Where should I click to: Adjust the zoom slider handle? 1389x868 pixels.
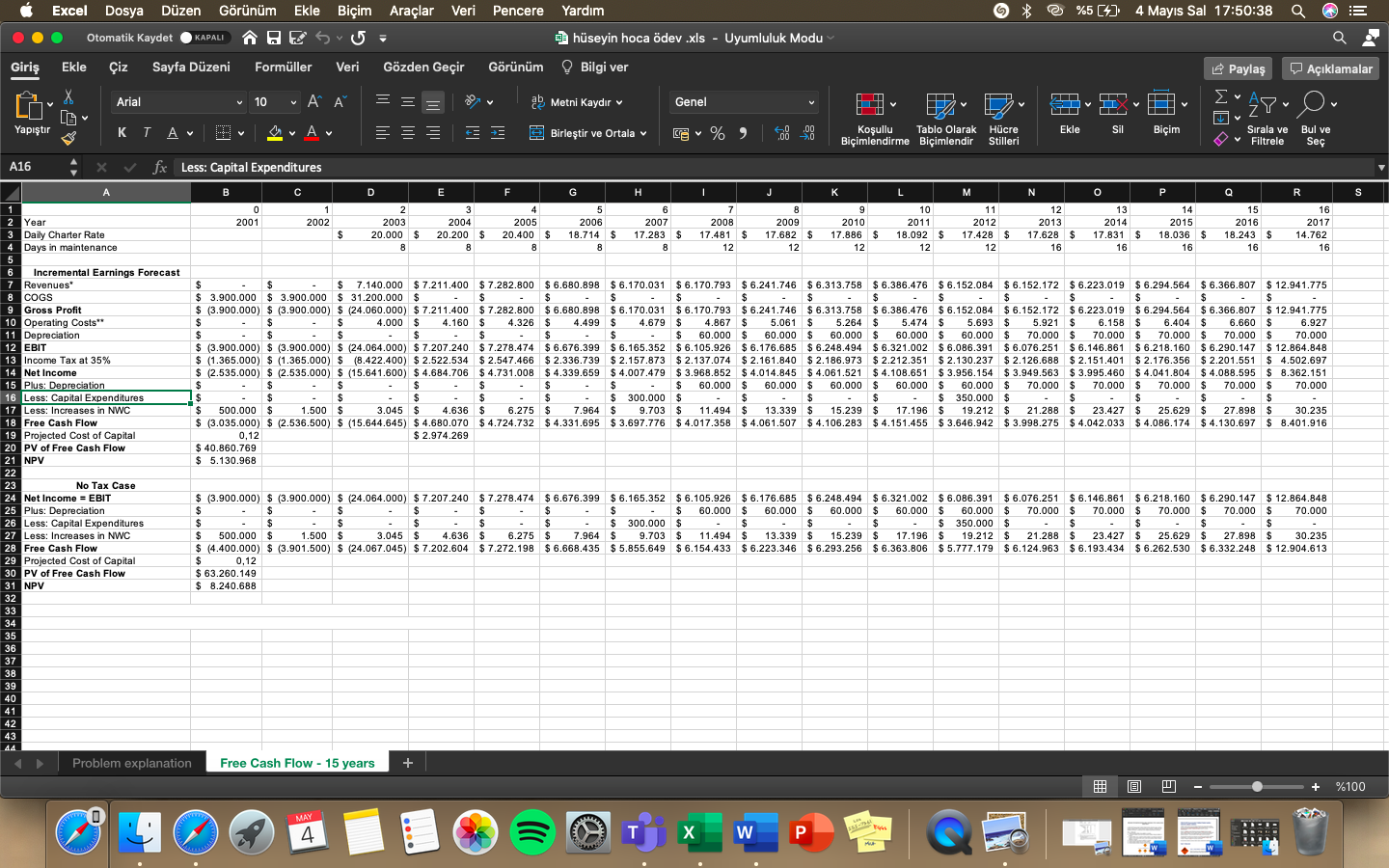(1257, 786)
